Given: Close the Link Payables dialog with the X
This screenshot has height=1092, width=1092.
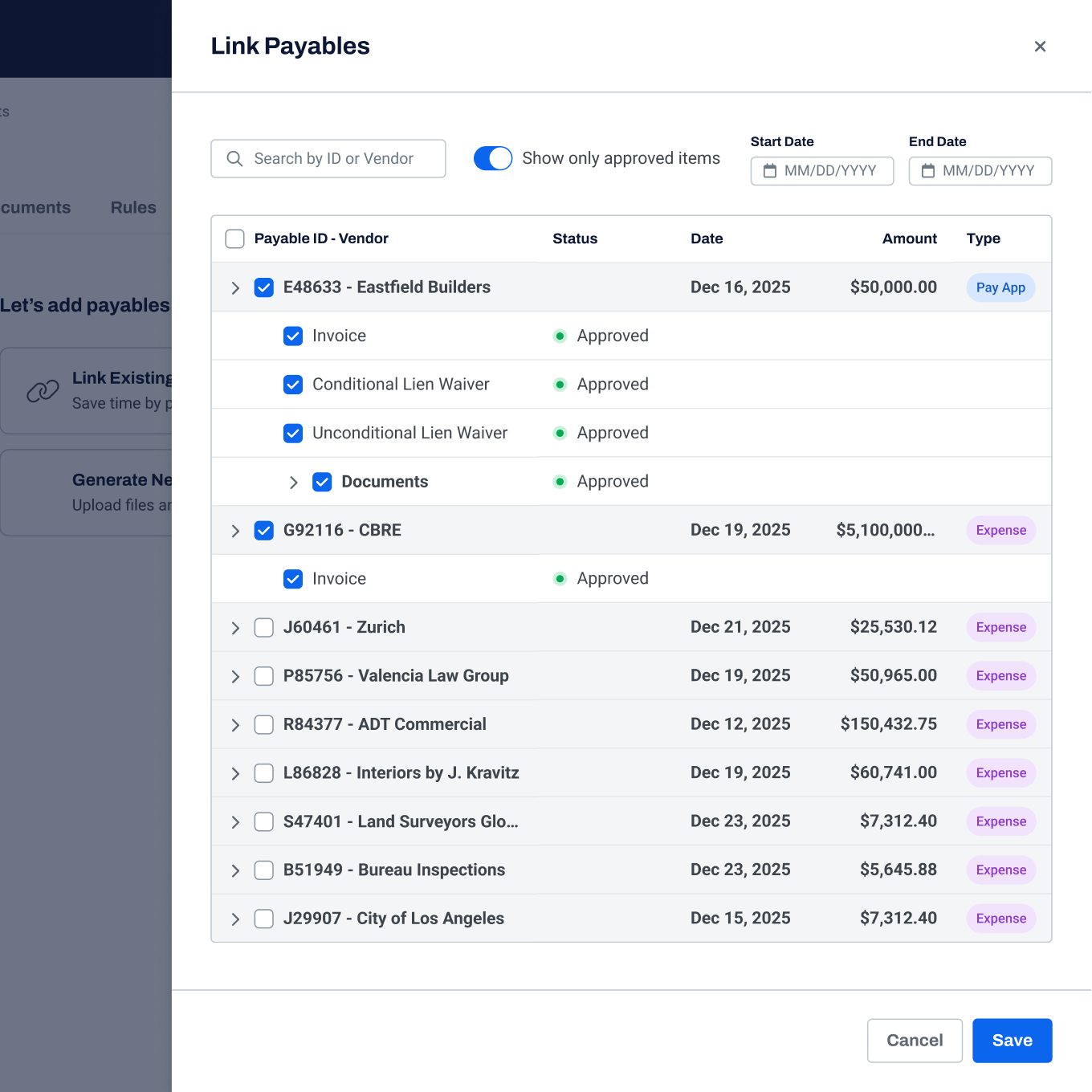Looking at the screenshot, I should [x=1040, y=47].
